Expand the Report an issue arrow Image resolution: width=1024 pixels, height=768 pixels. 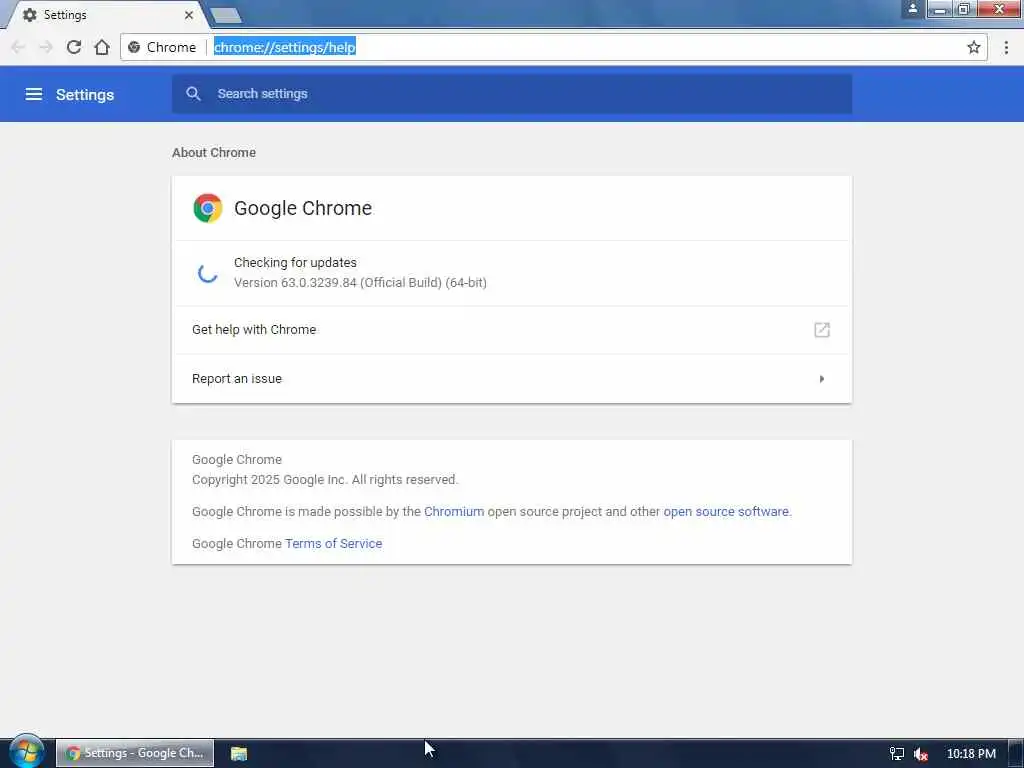click(822, 379)
